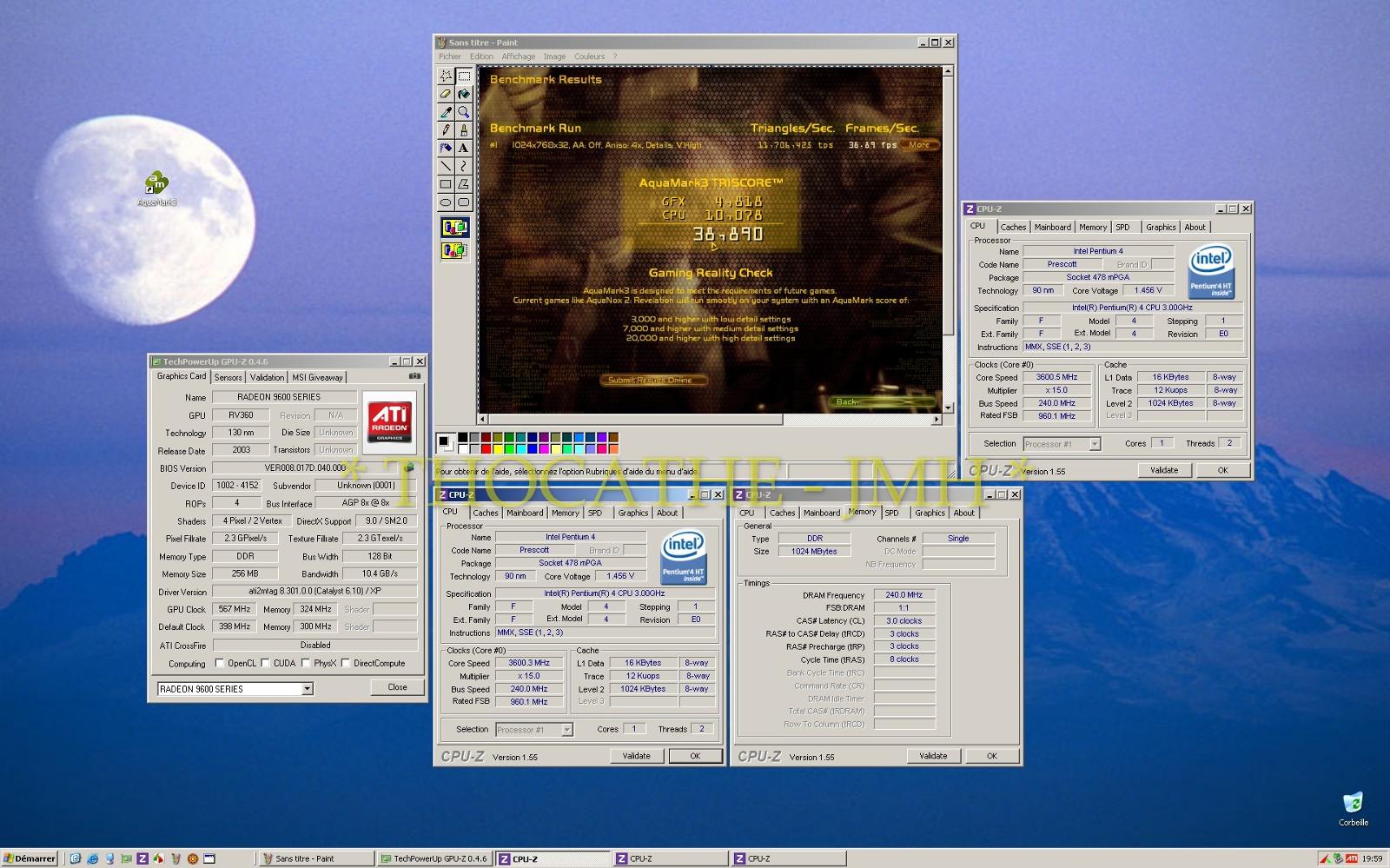Pick the Polygon shape tool
The height and width of the screenshot is (868, 1390).
tap(464, 184)
